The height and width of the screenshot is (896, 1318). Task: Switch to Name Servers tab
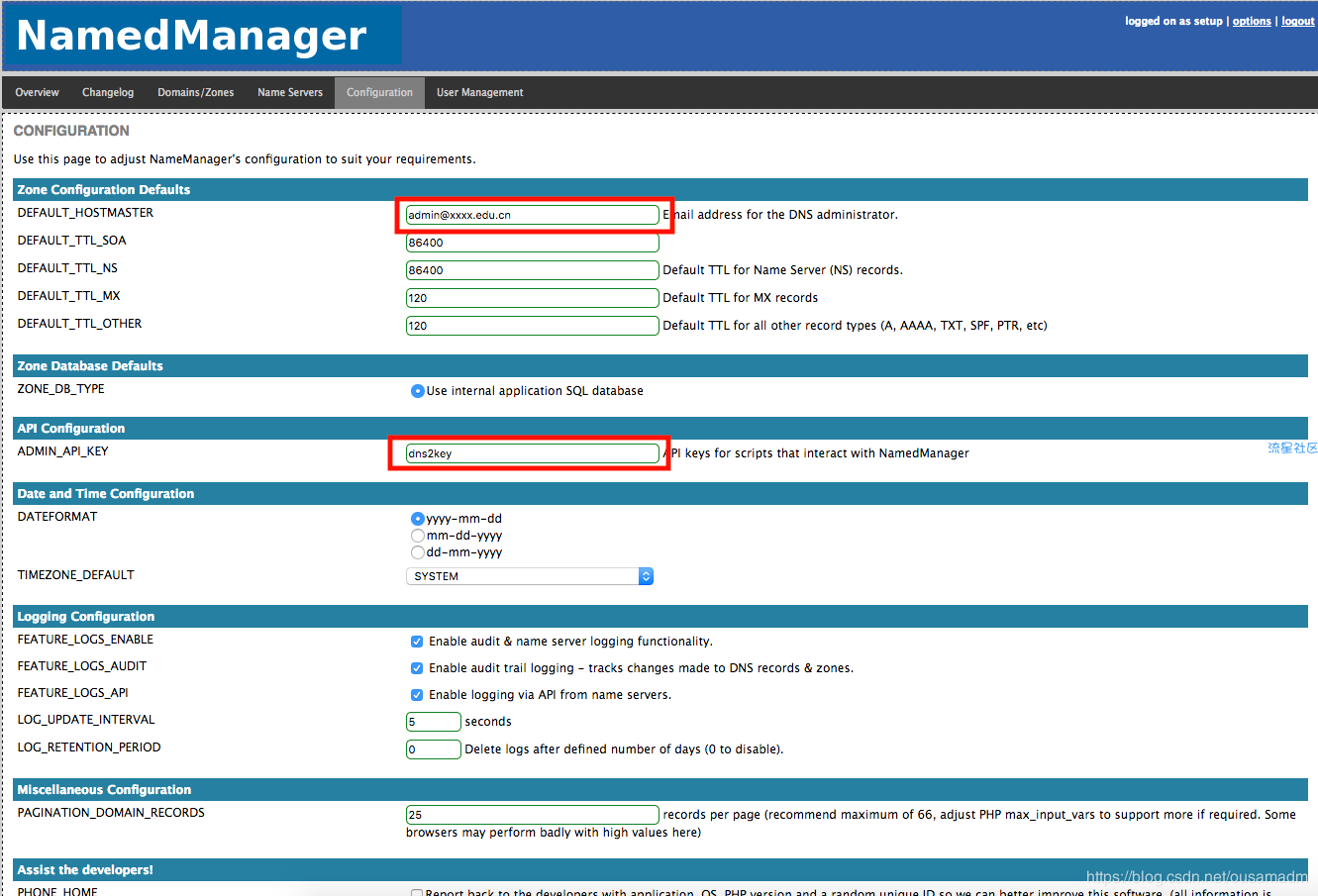pos(290,93)
